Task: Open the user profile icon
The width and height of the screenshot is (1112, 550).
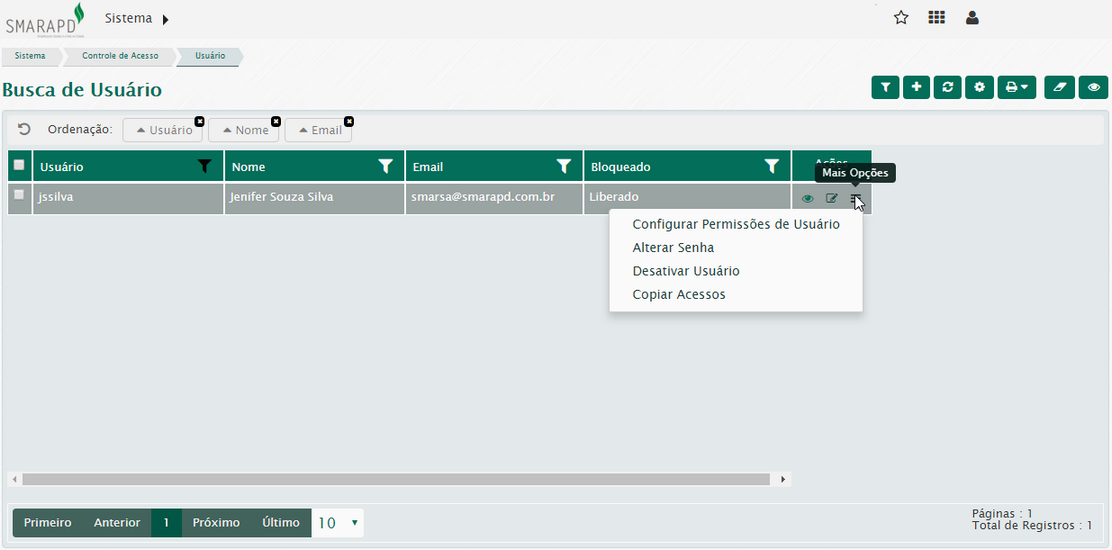Action: (x=972, y=18)
